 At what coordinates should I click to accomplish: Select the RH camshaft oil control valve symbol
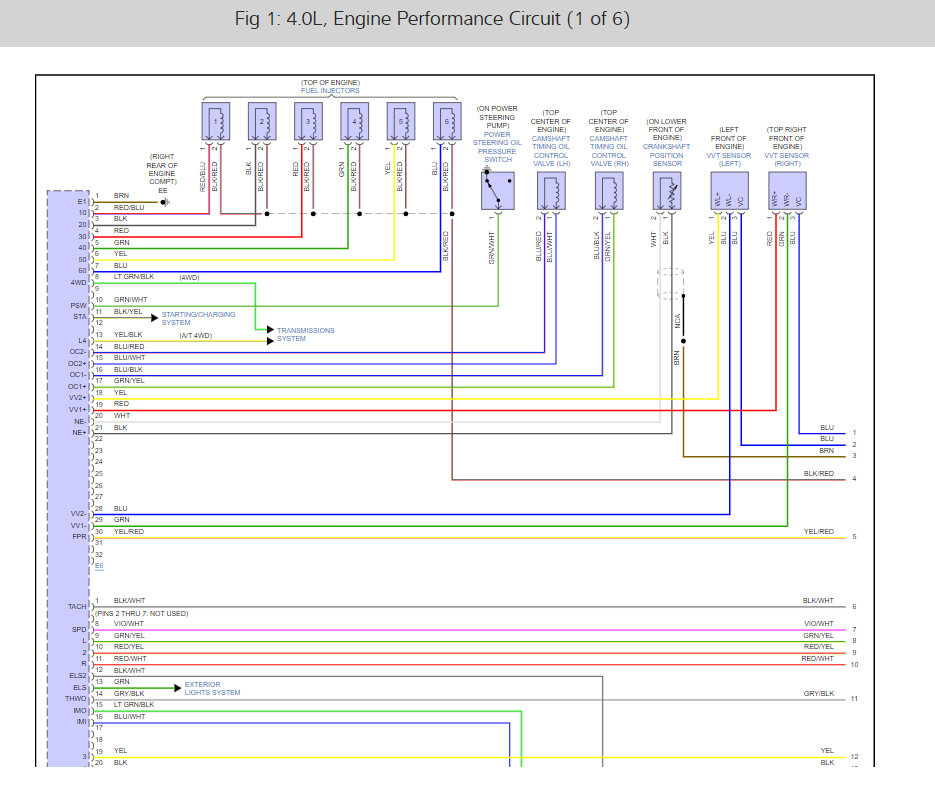tap(609, 191)
